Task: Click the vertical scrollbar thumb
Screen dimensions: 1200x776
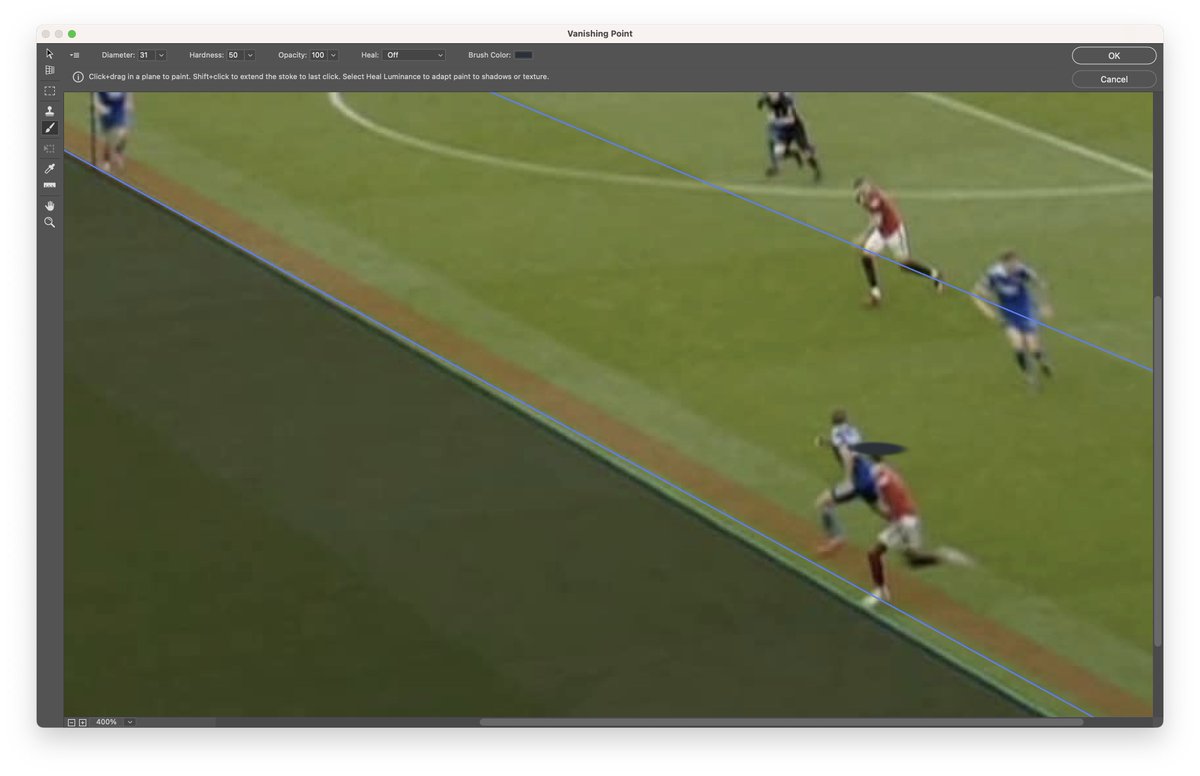Action: coord(1158,470)
